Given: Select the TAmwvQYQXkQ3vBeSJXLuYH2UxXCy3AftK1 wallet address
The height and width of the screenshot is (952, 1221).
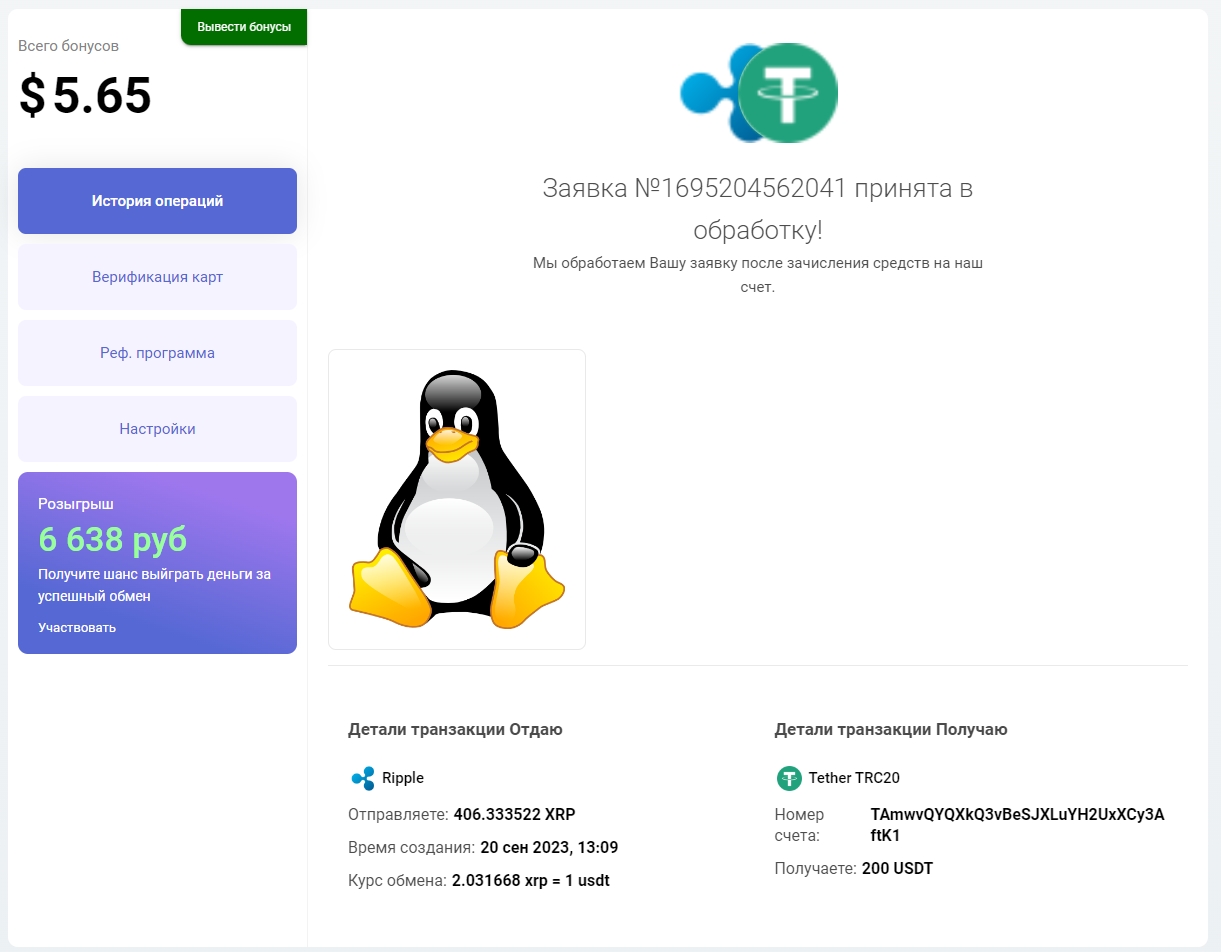Looking at the screenshot, I should click(x=1017, y=824).
